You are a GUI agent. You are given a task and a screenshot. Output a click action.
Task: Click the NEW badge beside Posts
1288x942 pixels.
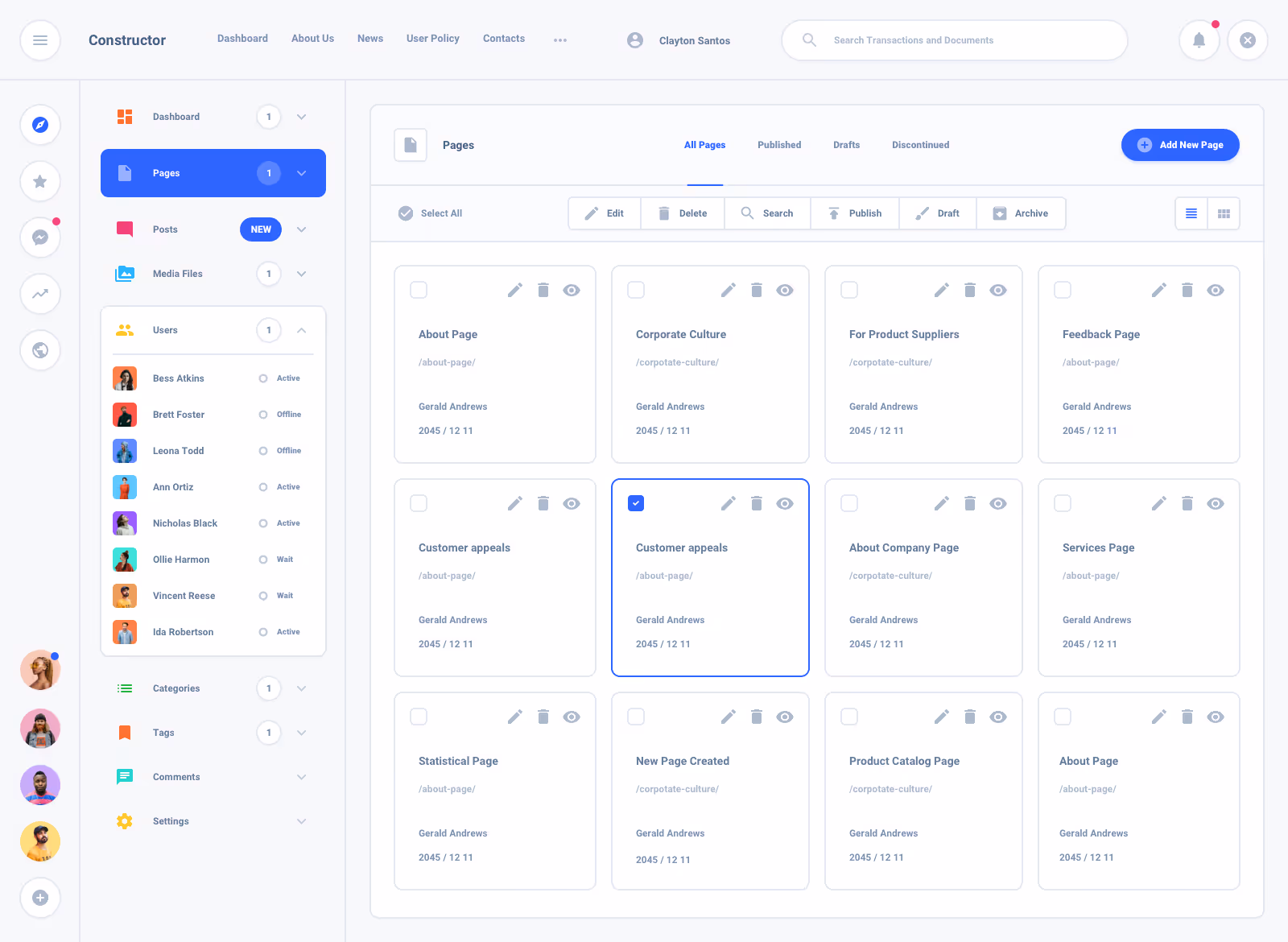tap(261, 229)
